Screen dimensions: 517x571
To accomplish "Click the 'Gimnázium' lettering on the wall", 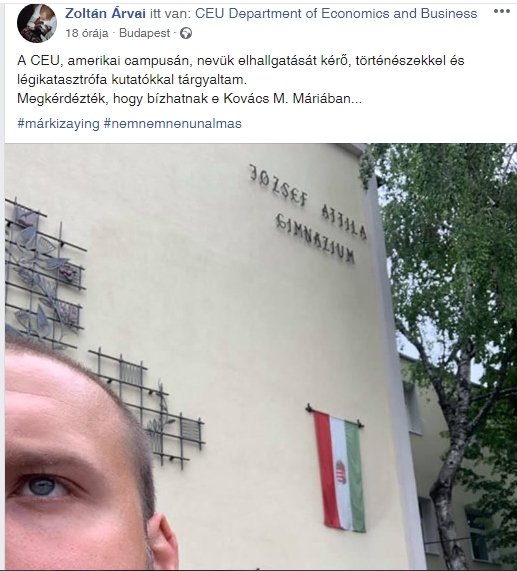I will (x=315, y=238).
